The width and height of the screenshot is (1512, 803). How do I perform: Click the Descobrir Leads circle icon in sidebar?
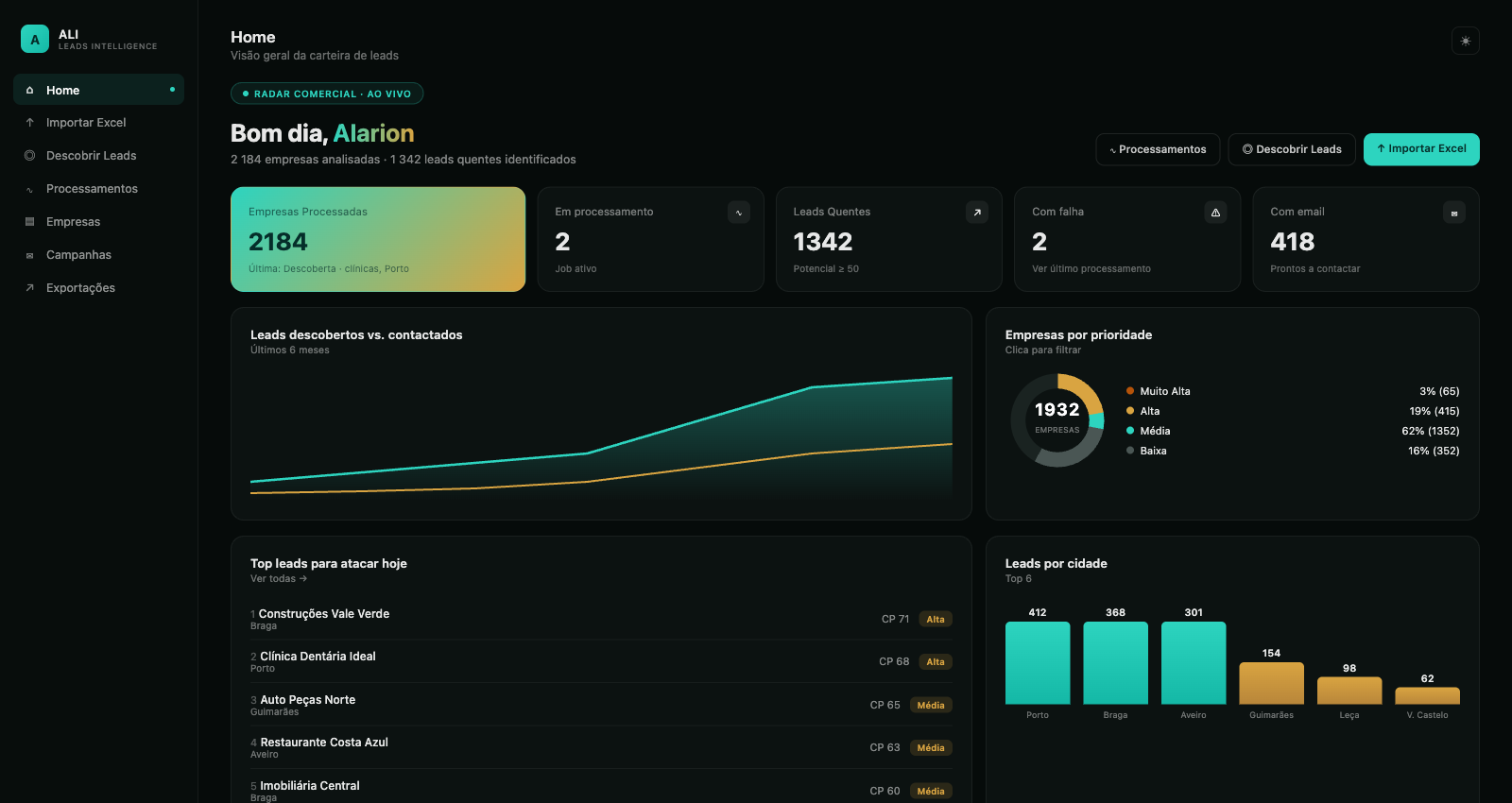(x=30, y=156)
